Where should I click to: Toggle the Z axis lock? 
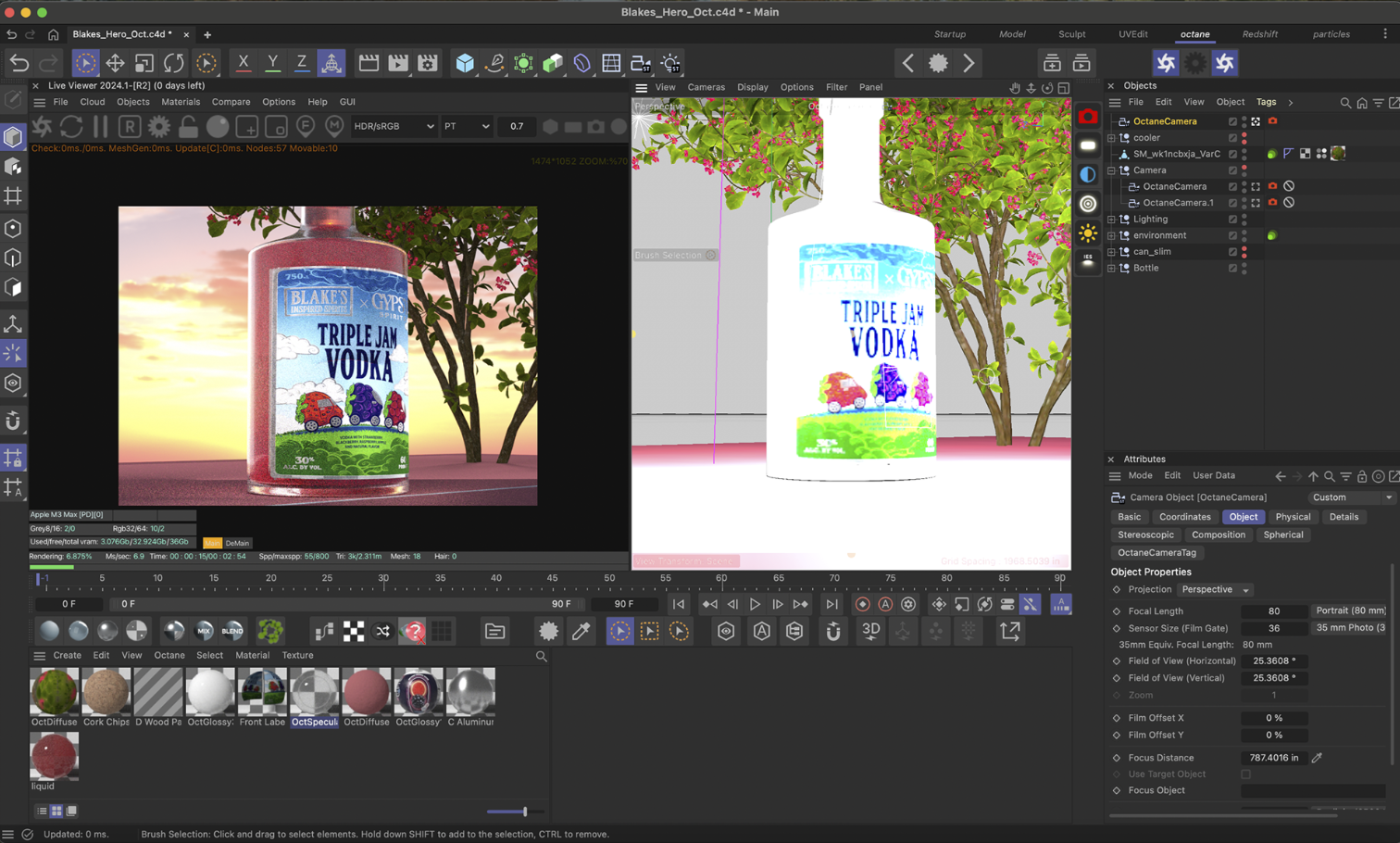pyautogui.click(x=302, y=63)
